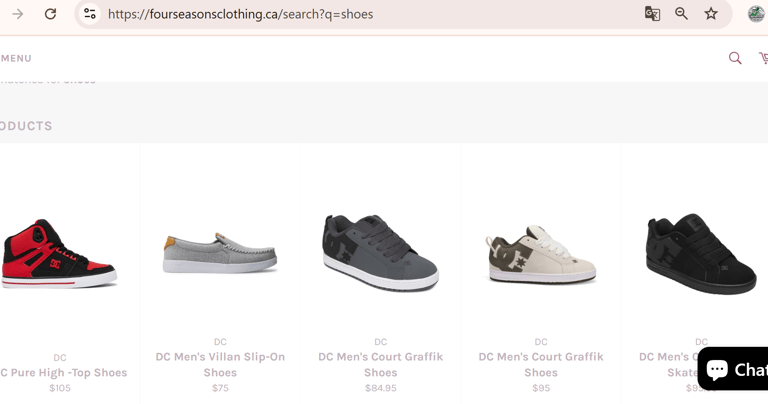Select the red and black high-top shoe image
This screenshot has height=404, width=768.
click(x=58, y=254)
